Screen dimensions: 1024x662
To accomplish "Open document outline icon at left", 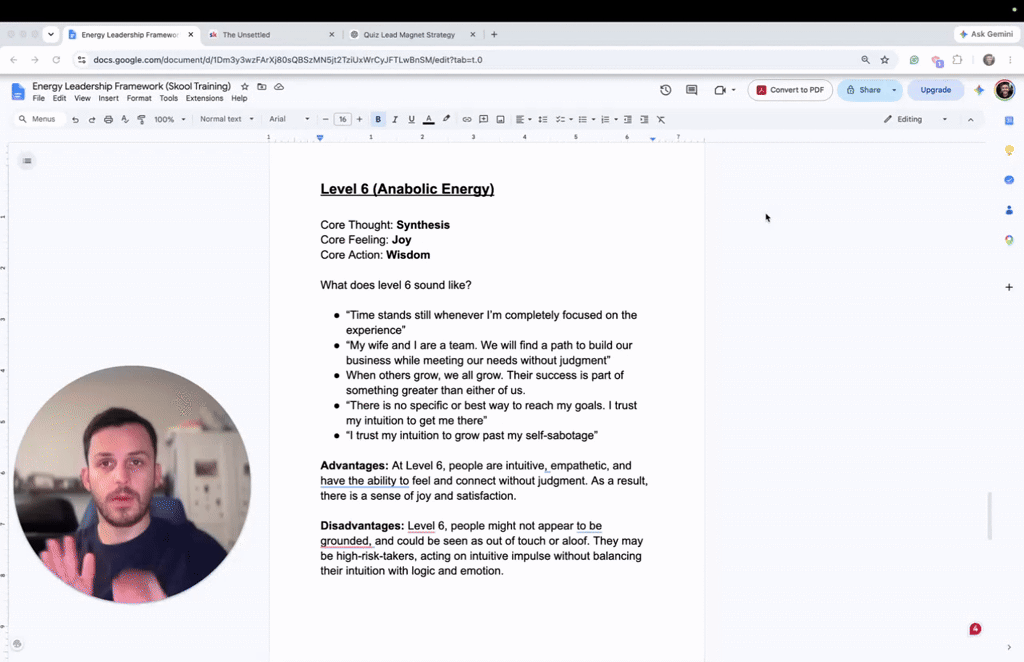I will click(27, 161).
